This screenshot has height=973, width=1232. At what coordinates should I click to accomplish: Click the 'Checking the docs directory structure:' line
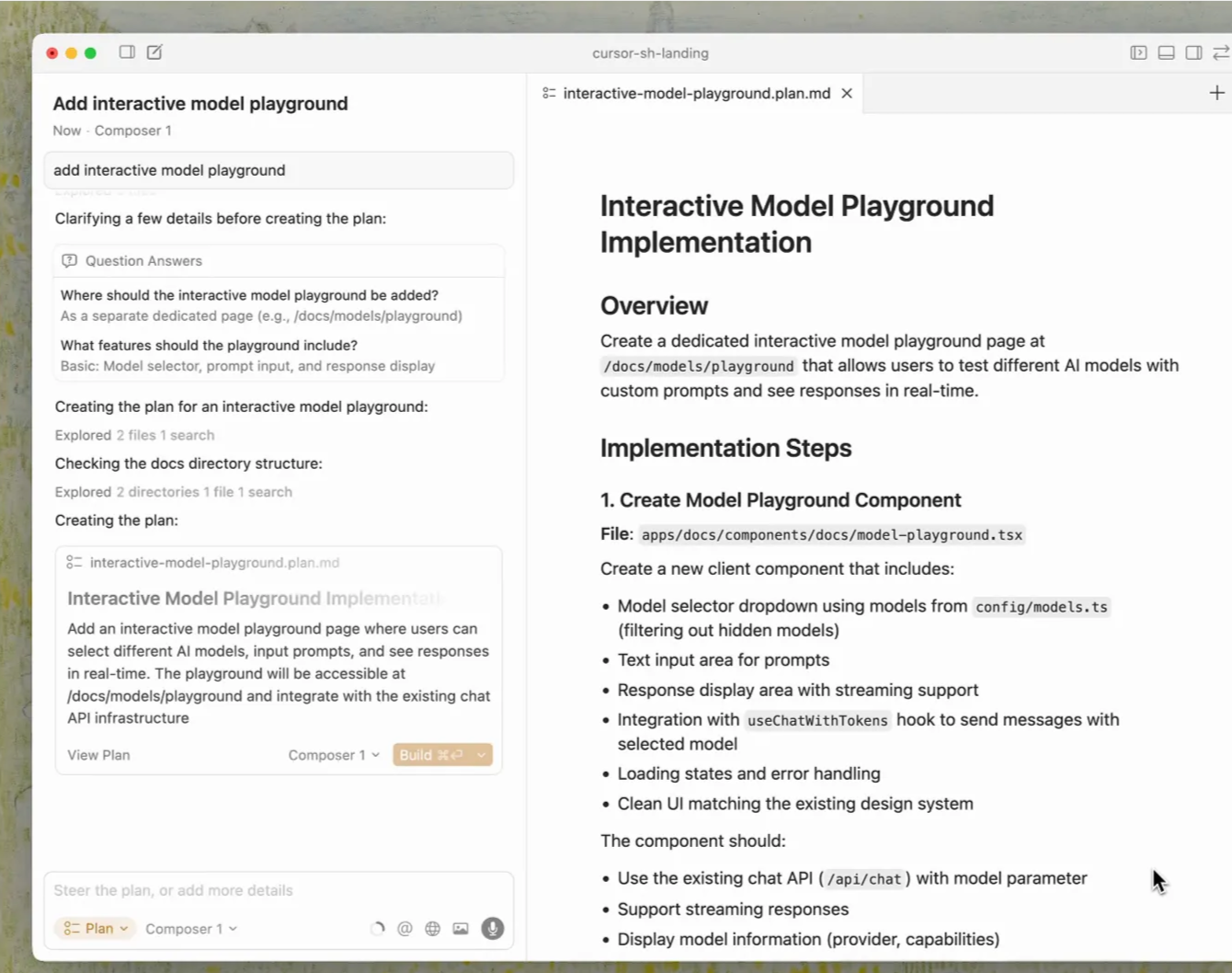(188, 464)
